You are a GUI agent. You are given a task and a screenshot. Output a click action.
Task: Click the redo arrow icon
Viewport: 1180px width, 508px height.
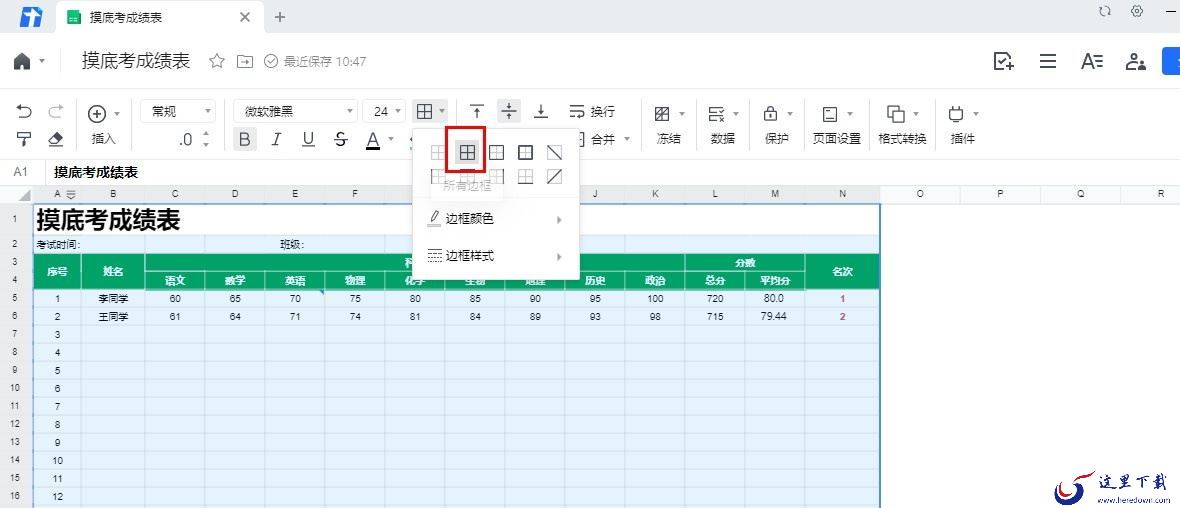pos(56,112)
